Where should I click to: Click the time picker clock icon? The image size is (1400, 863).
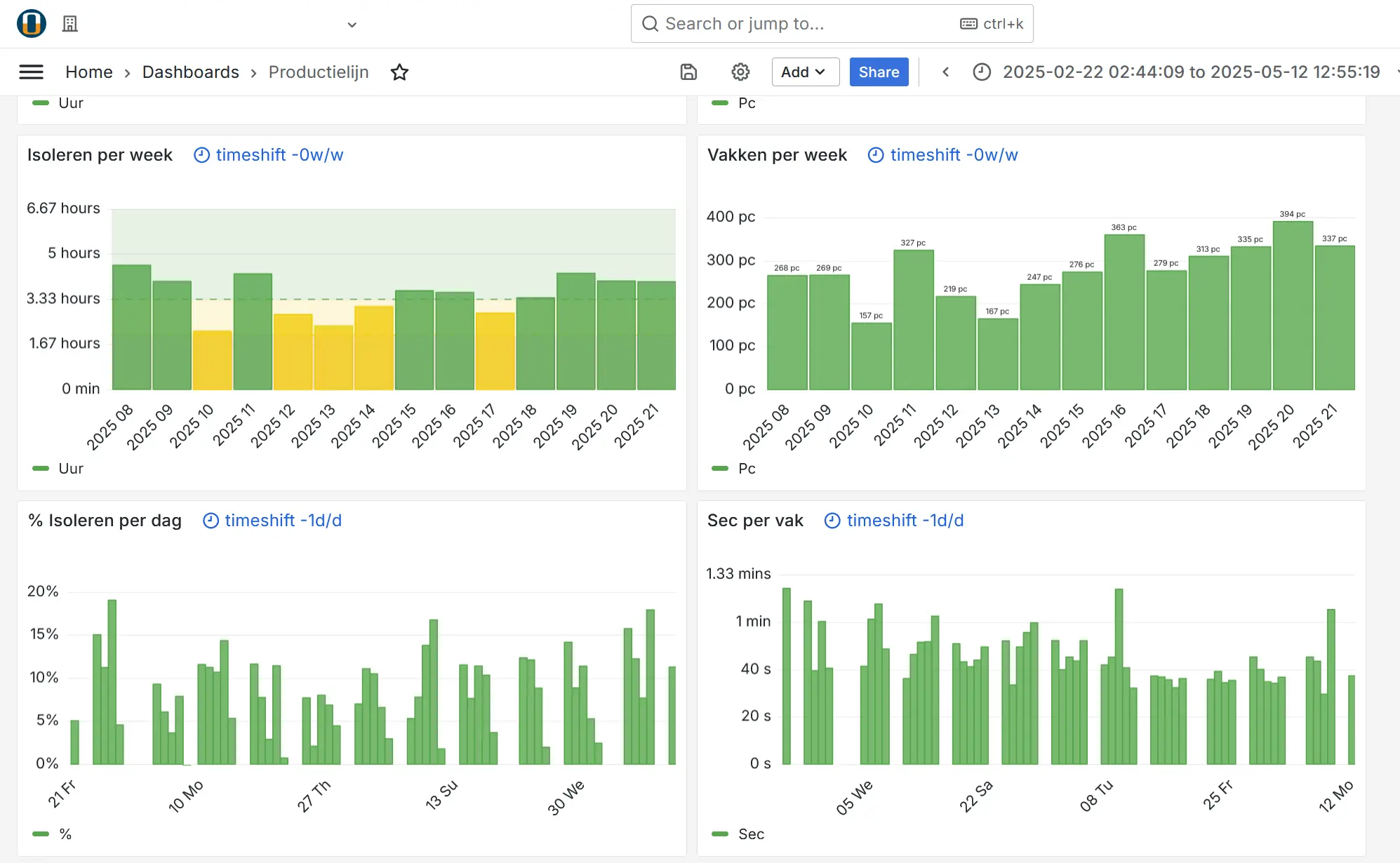(x=982, y=72)
